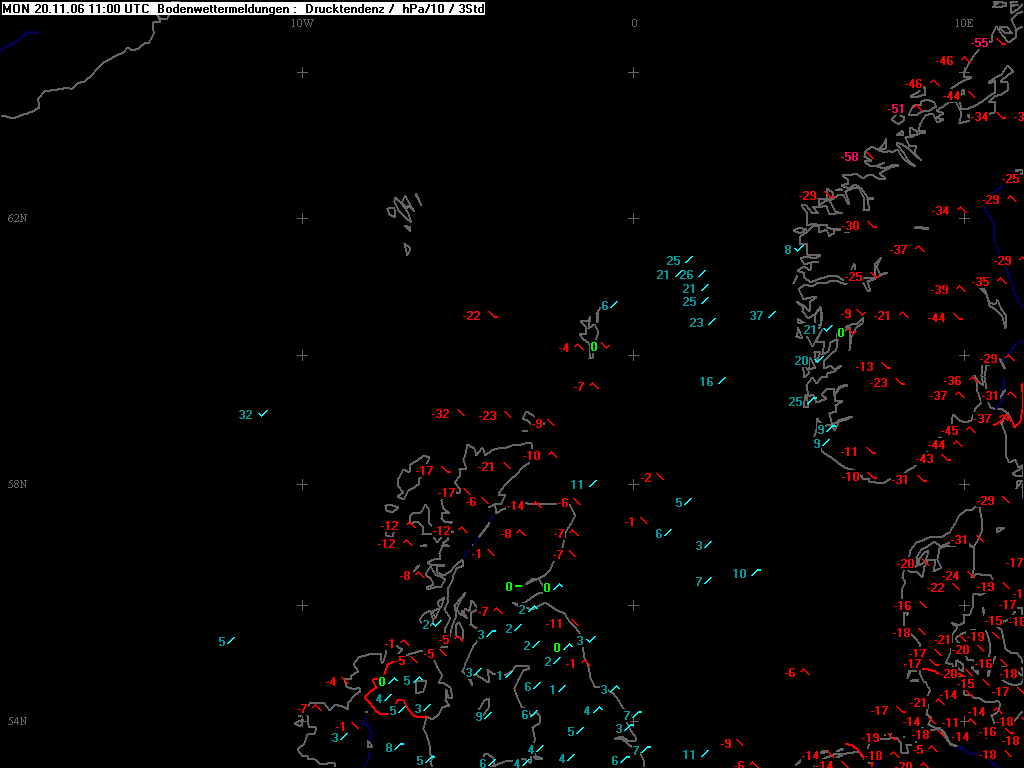The image size is (1024, 768).
Task: Click the 10E longitude label
Action: (963, 23)
